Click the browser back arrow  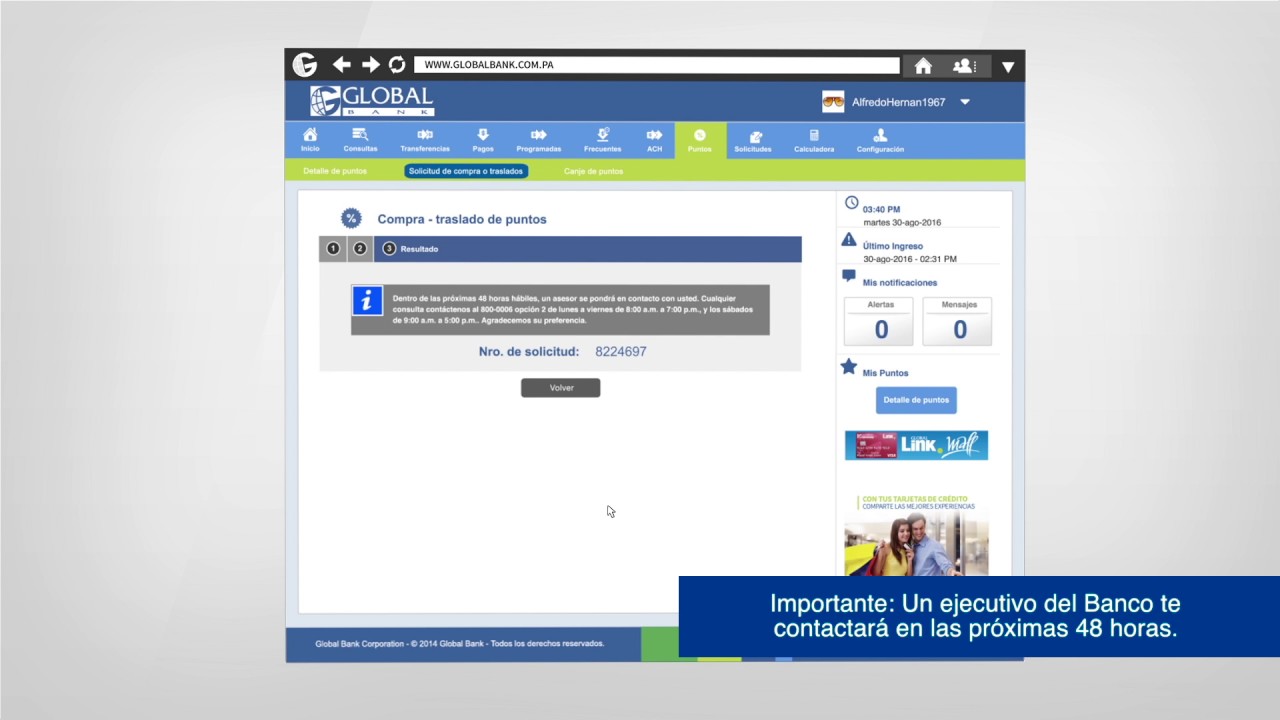tap(341, 65)
